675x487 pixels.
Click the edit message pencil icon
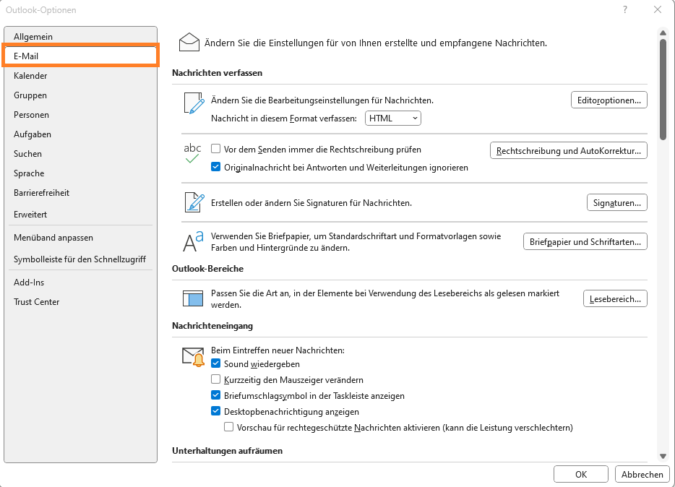194,103
